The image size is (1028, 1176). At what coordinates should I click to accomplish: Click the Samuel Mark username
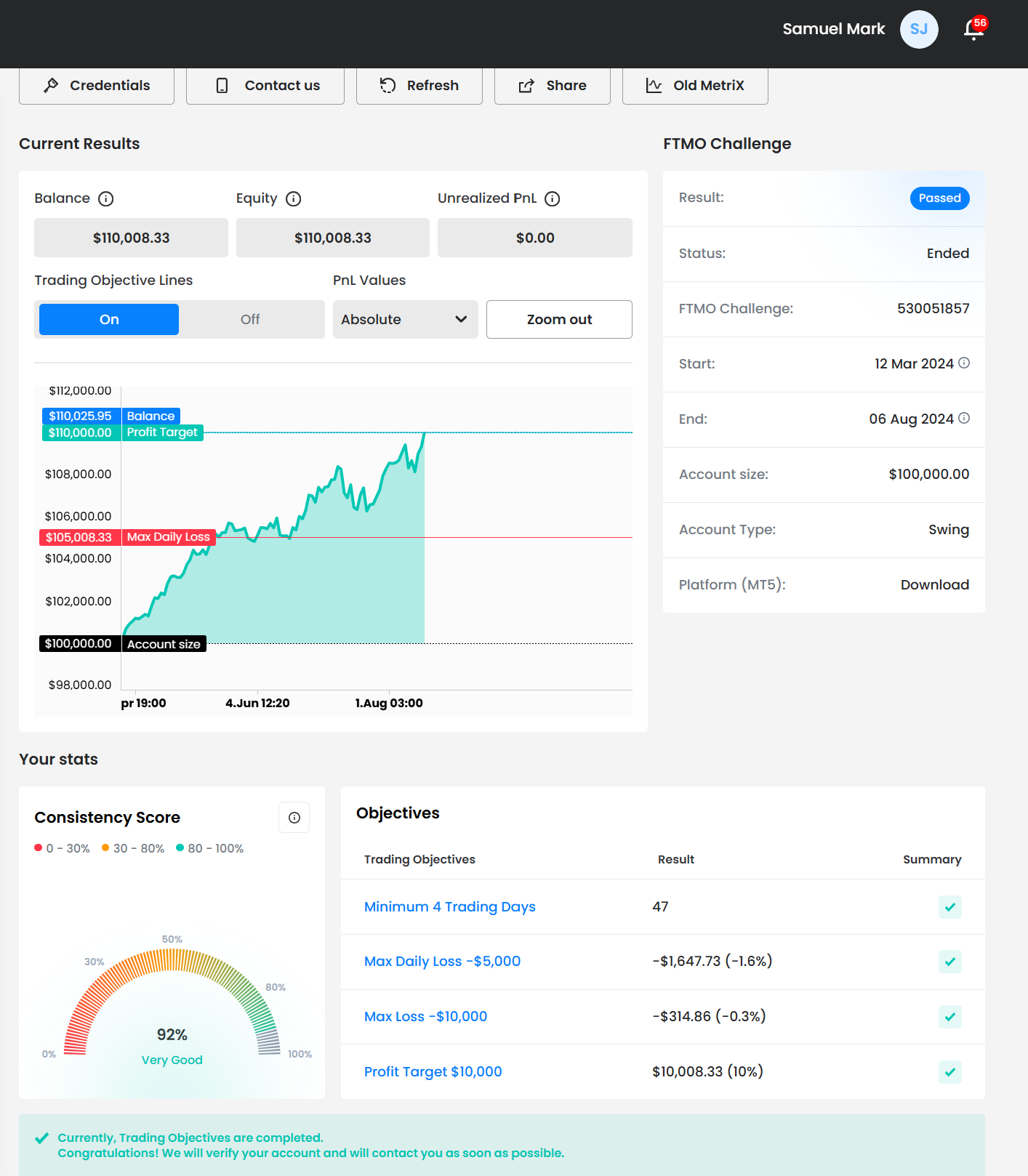coord(834,29)
